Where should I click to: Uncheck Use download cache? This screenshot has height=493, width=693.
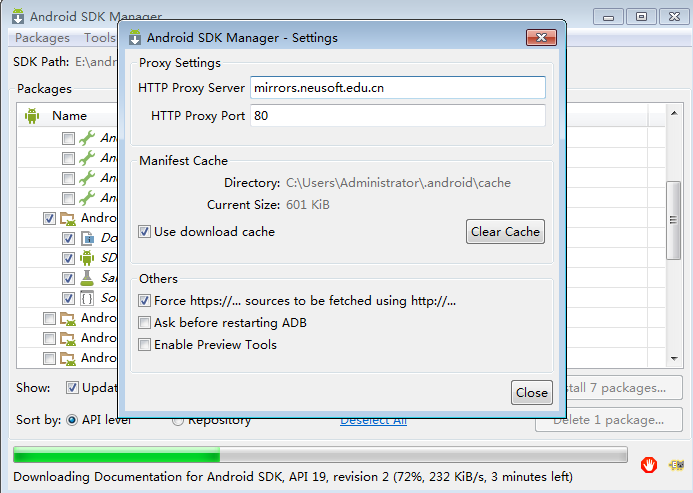(x=144, y=232)
